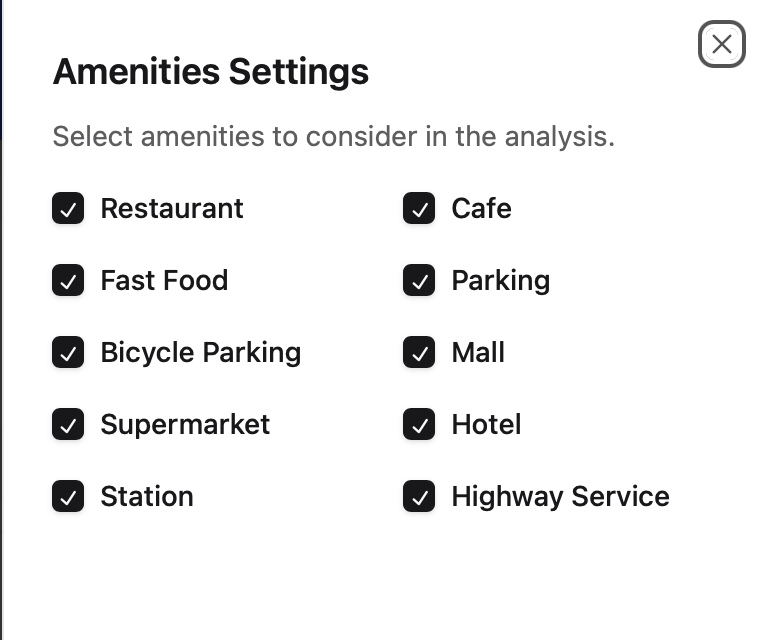Toggle the standalone Parking checkbox box
The height and width of the screenshot is (640, 770).
click(x=419, y=280)
